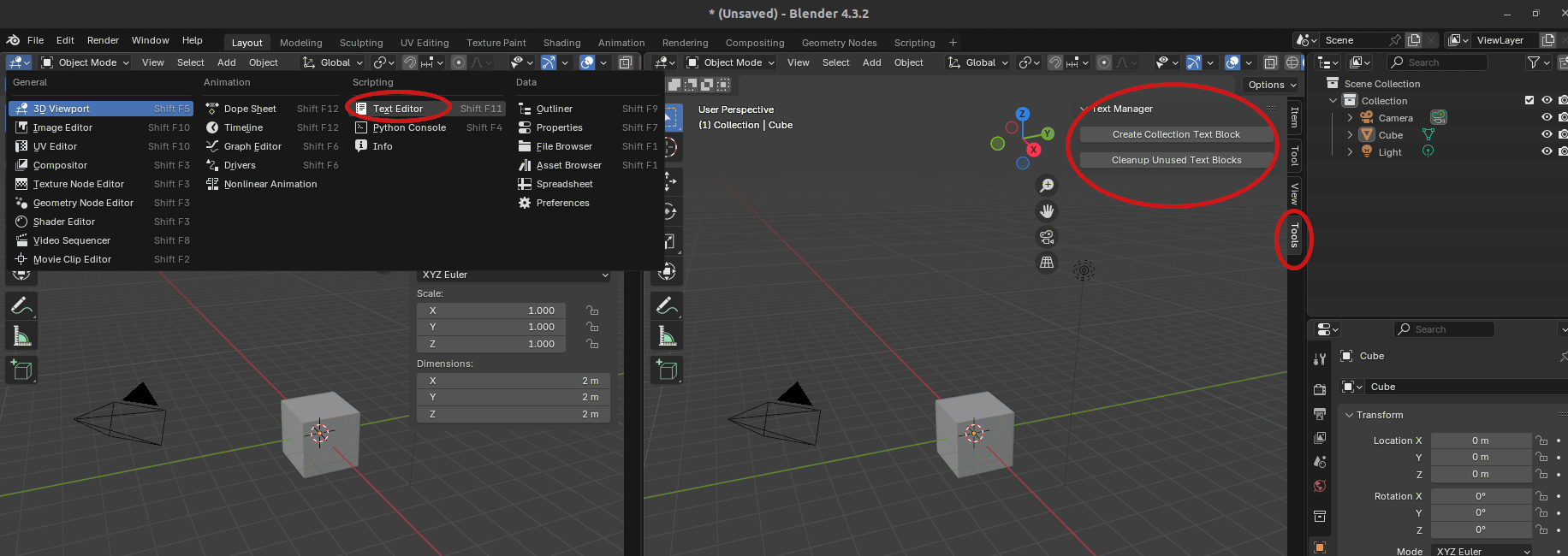Click the Scale X 1.000 field
Viewport: 1568px width, 556px height.
[493, 311]
